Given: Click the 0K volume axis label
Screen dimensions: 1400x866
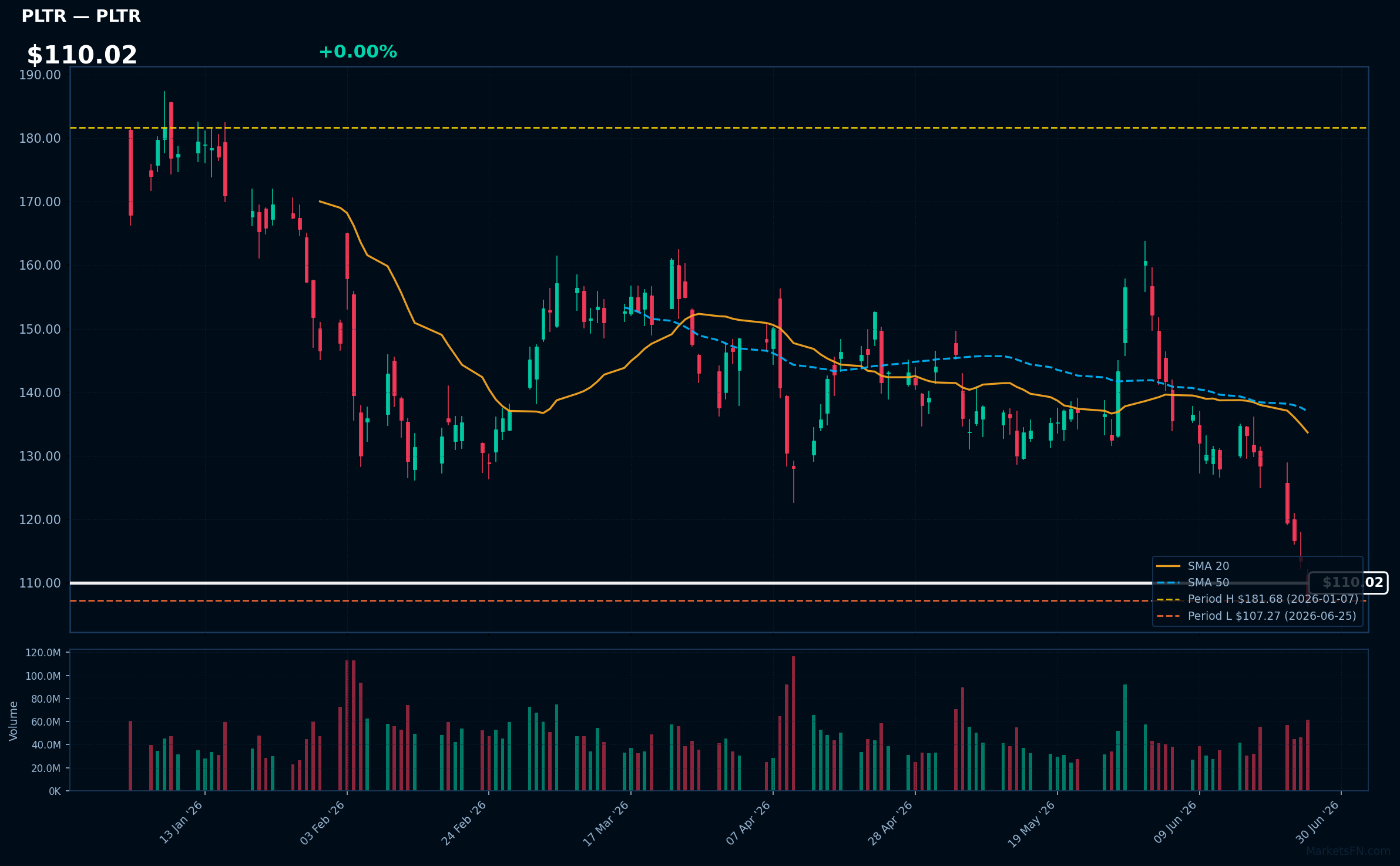Looking at the screenshot, I should (55, 791).
